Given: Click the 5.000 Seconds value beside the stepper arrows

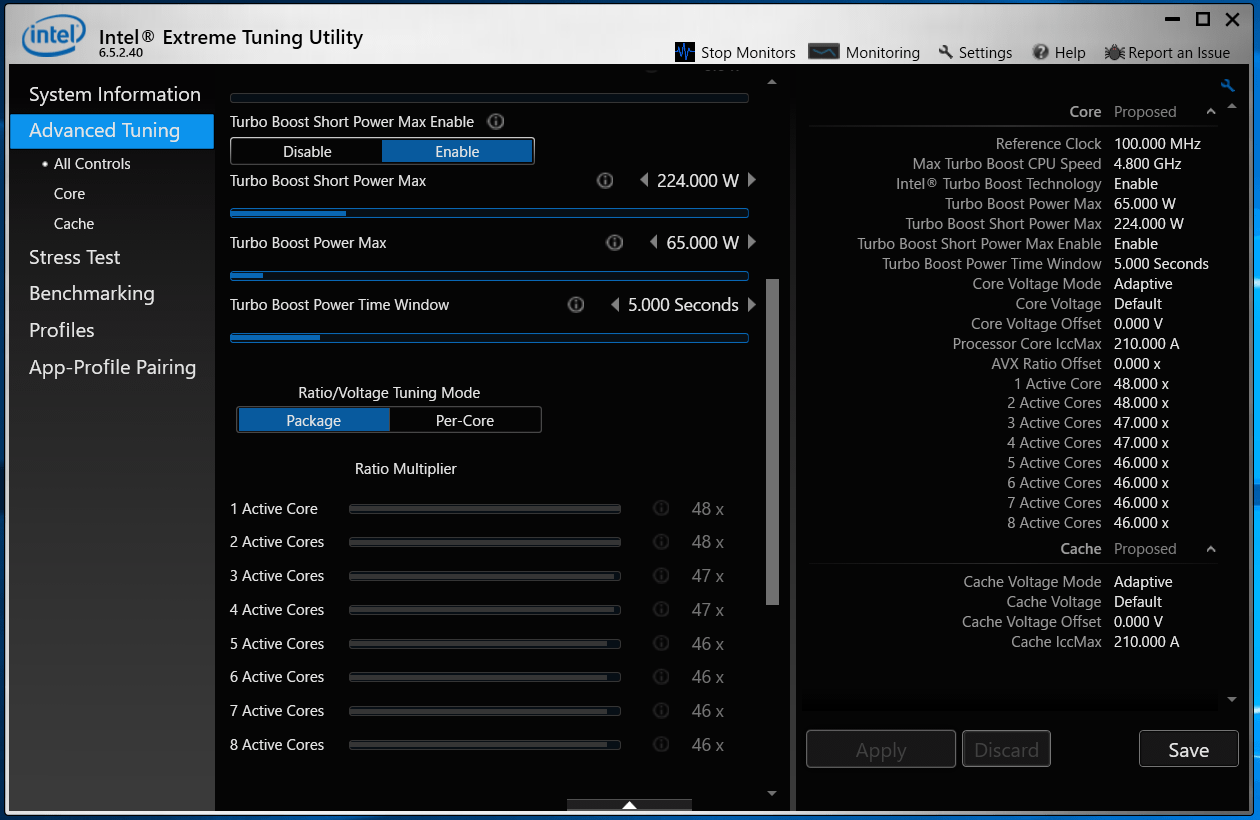Looking at the screenshot, I should click(x=683, y=305).
